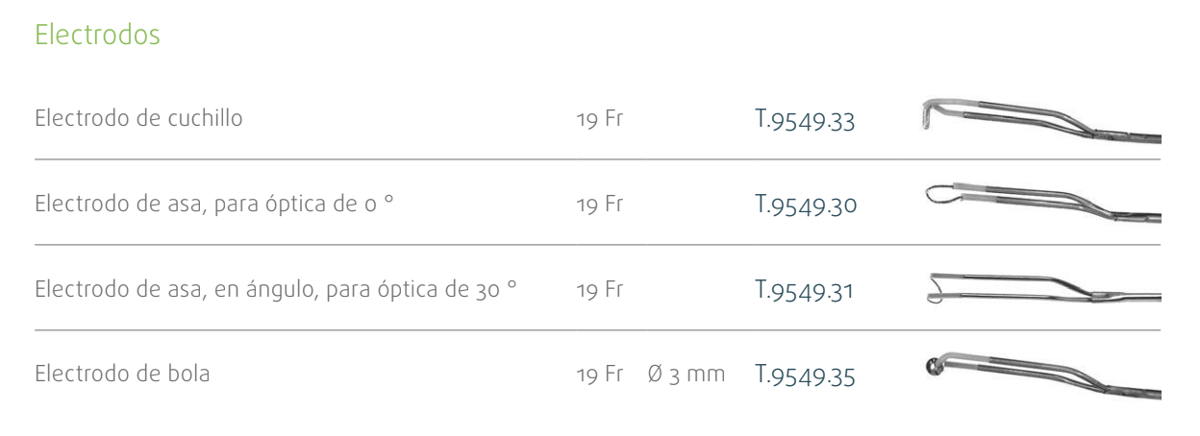Select the Electrodo de bola label

tap(122, 376)
